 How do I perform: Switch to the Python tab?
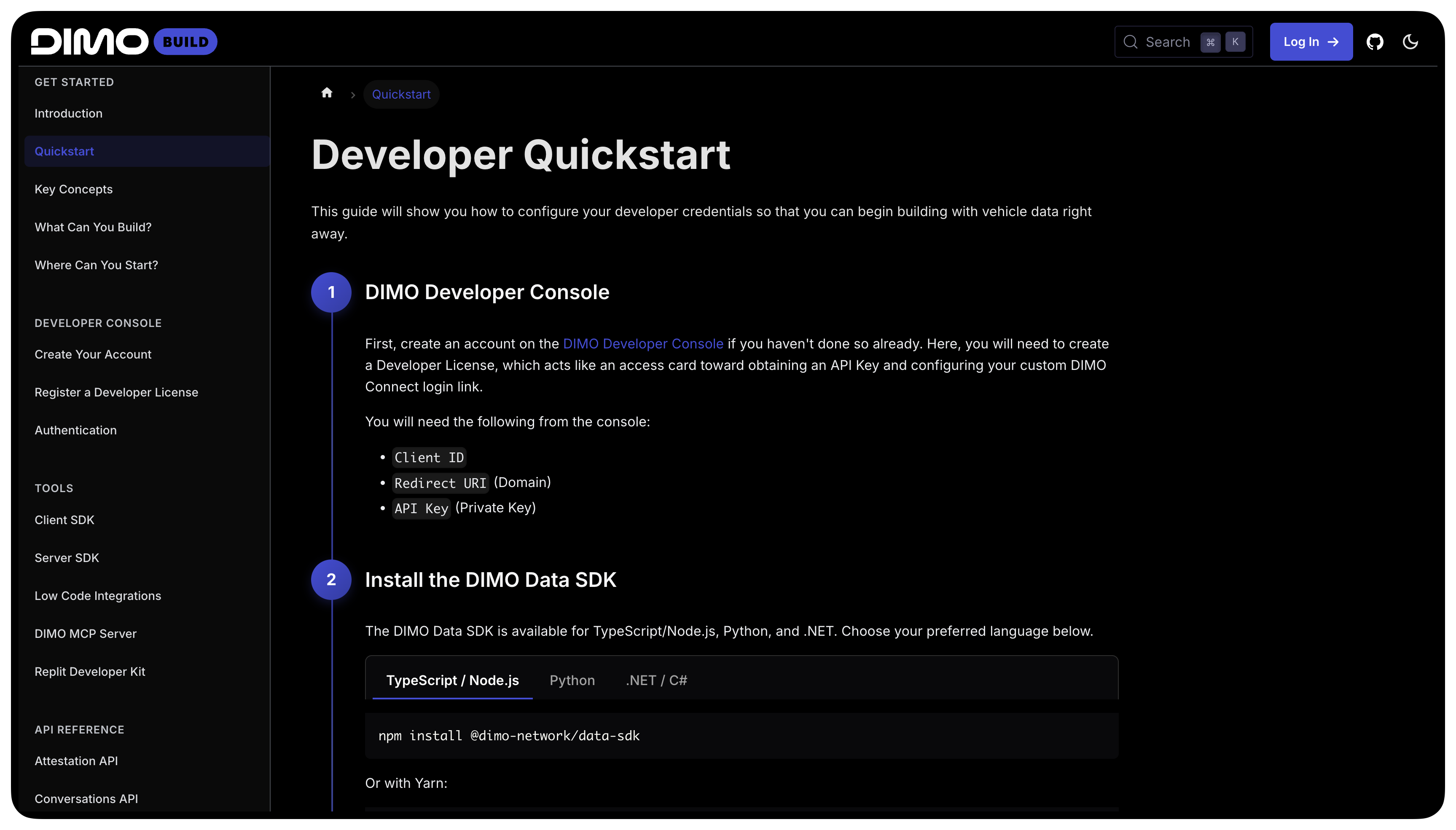click(572, 680)
